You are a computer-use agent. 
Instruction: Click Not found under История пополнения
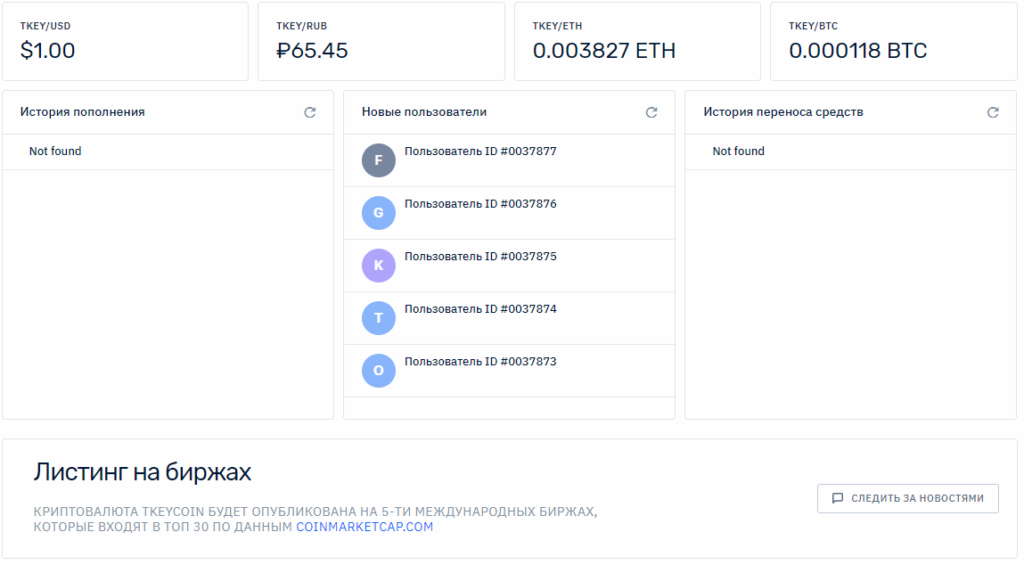click(x=56, y=151)
